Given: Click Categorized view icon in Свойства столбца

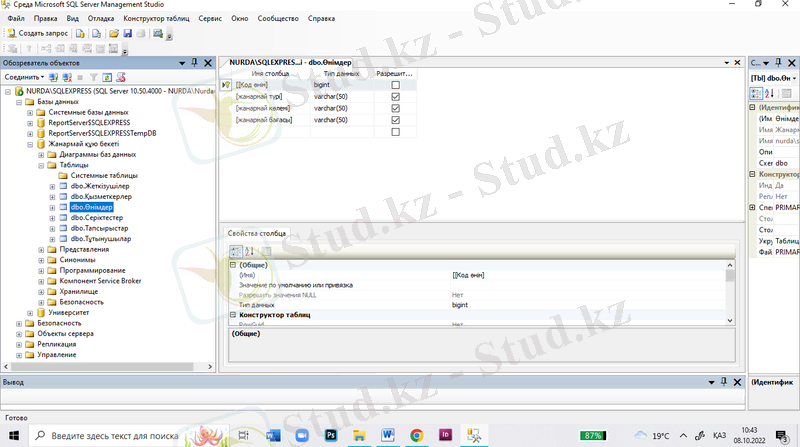Looking at the screenshot, I should coord(236,251).
